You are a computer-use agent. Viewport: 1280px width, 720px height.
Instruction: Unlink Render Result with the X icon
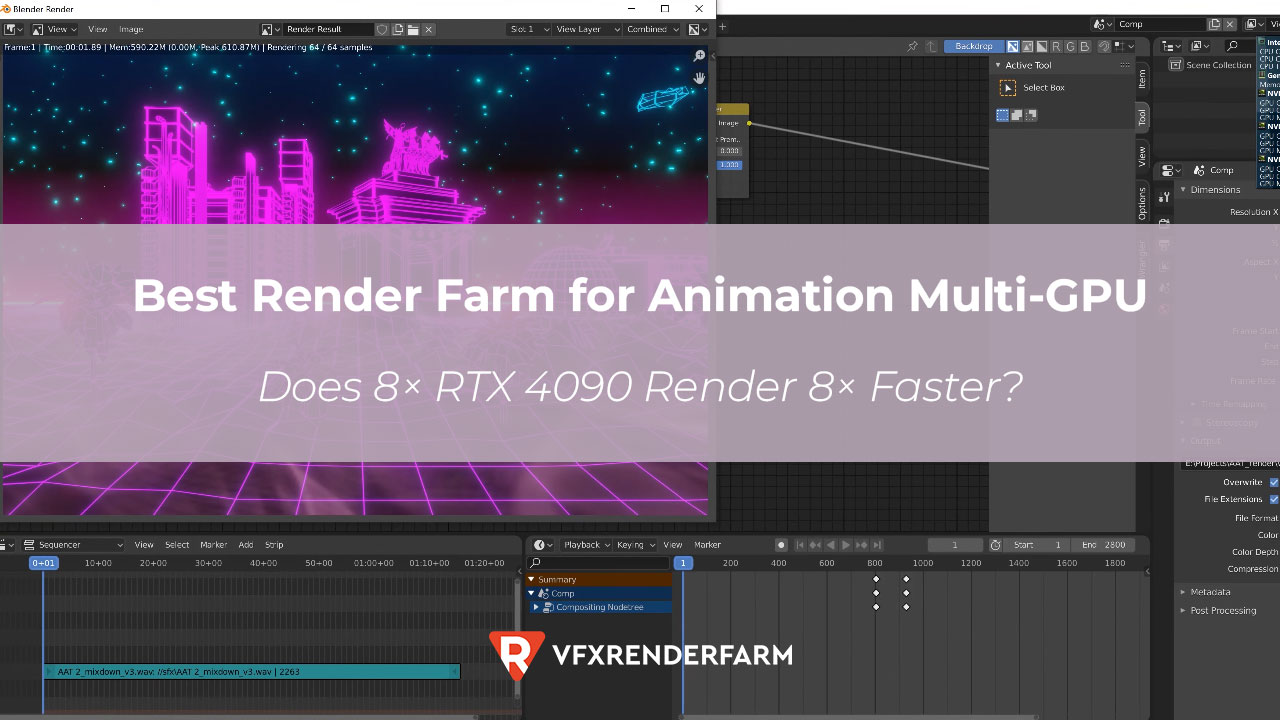pos(428,30)
